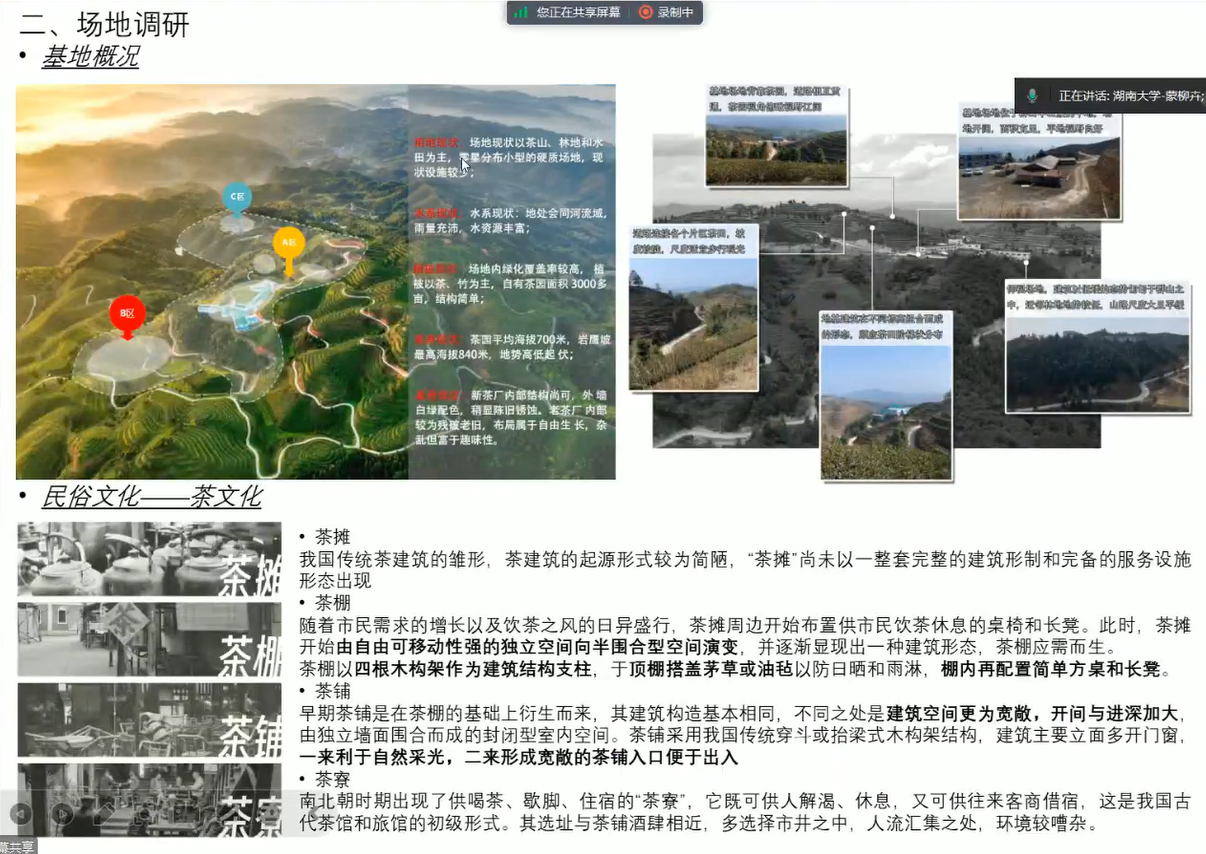Click the green network signal icon

(x=522, y=12)
